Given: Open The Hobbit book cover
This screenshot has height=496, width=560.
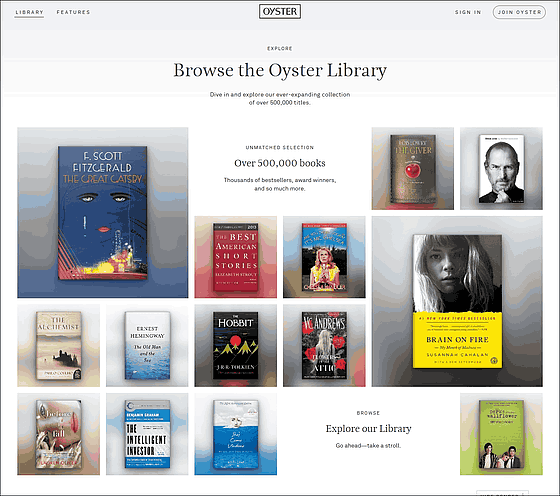Looking at the screenshot, I should (235, 345).
